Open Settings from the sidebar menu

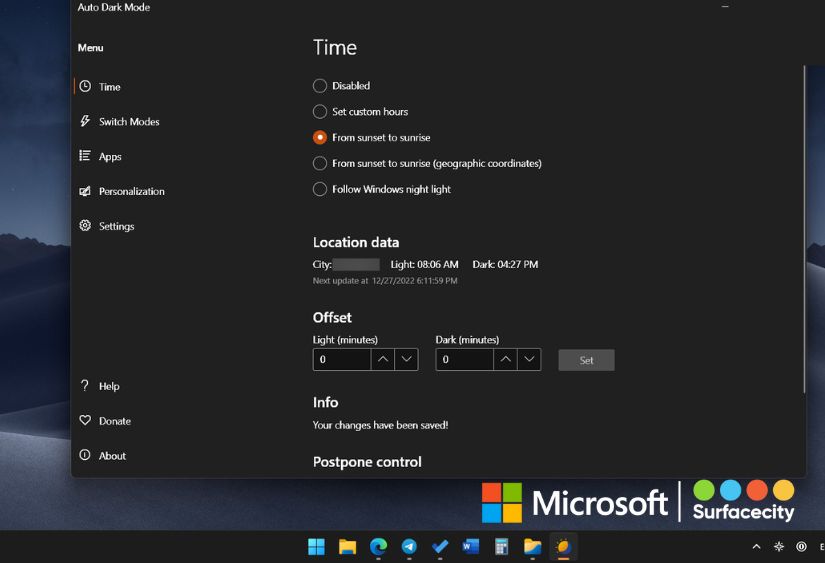click(116, 227)
